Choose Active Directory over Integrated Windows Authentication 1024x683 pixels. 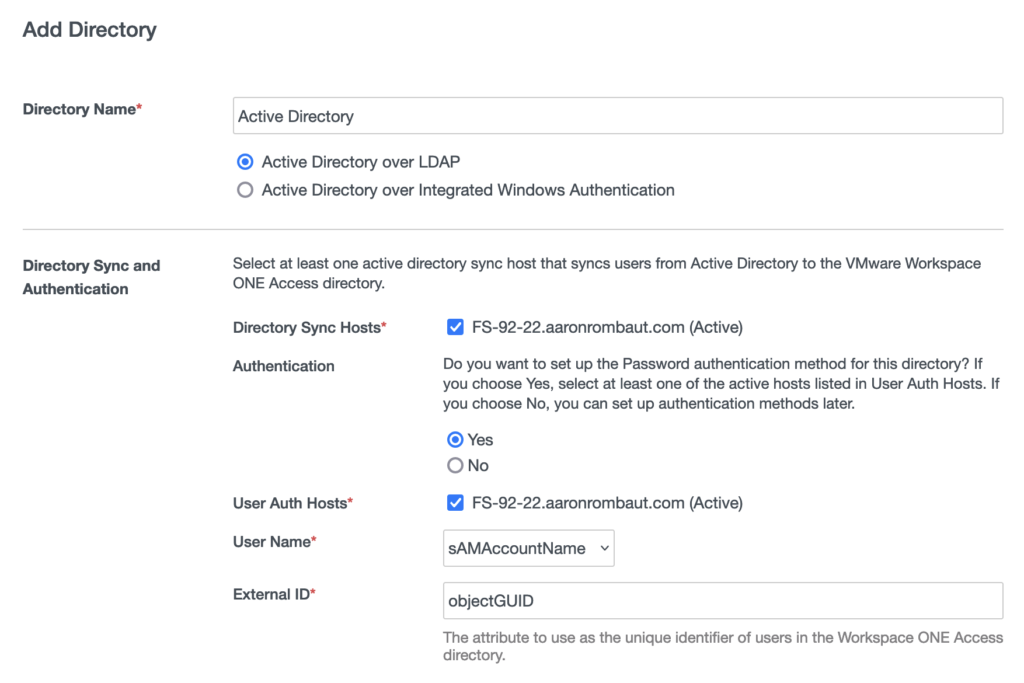[x=245, y=190]
